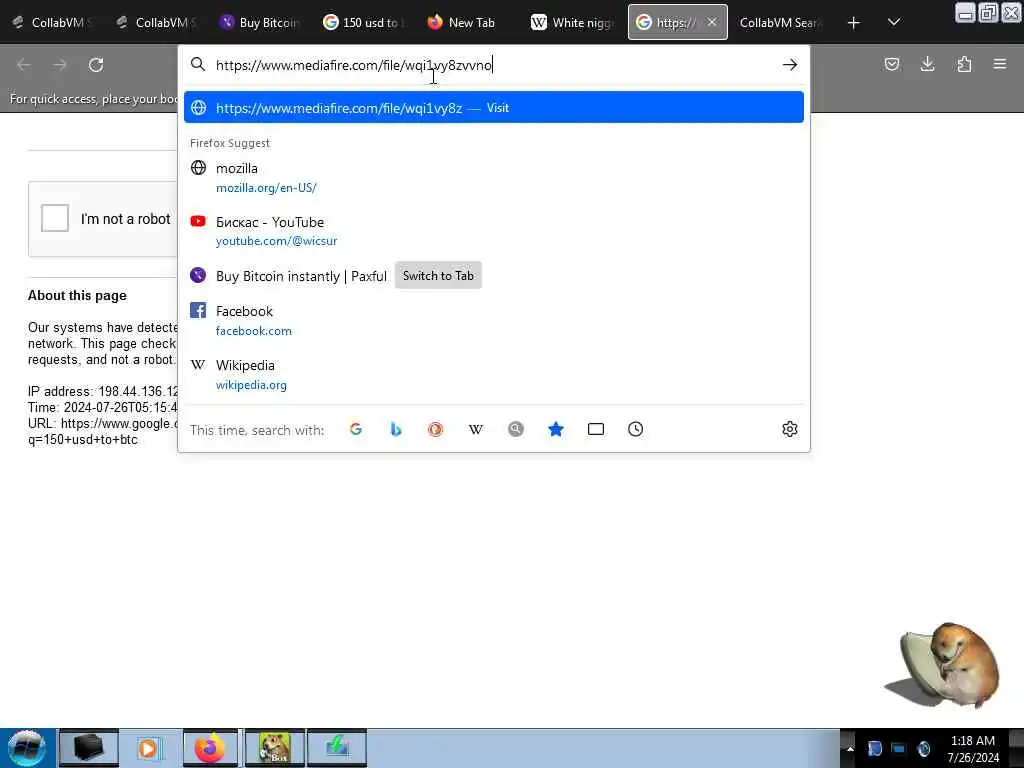Open the Pocket save icon

pos(891,64)
